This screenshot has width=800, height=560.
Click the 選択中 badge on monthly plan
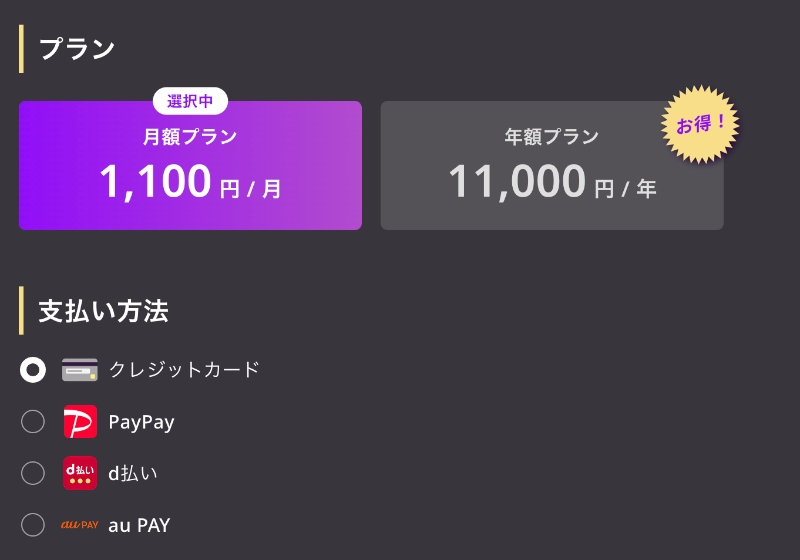tap(190, 101)
